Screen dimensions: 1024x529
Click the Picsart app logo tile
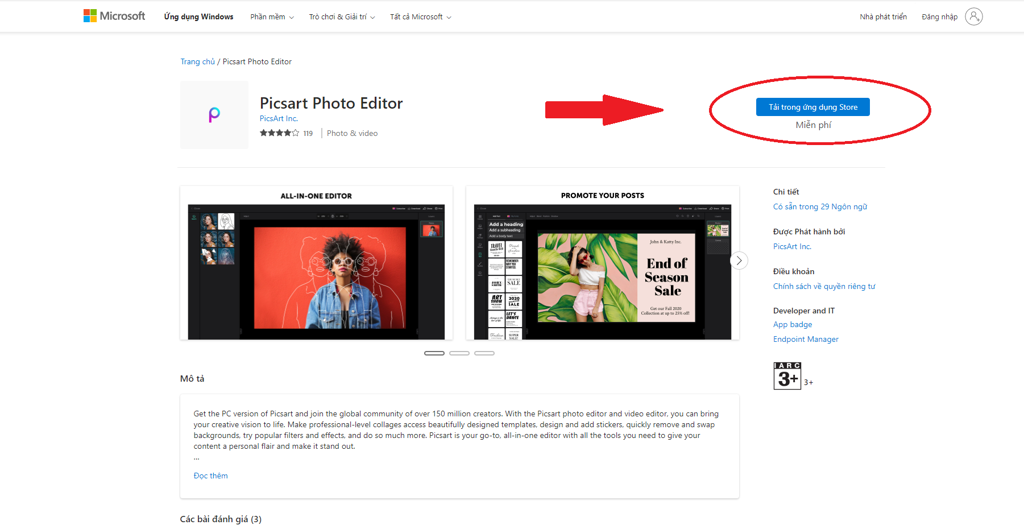click(214, 115)
